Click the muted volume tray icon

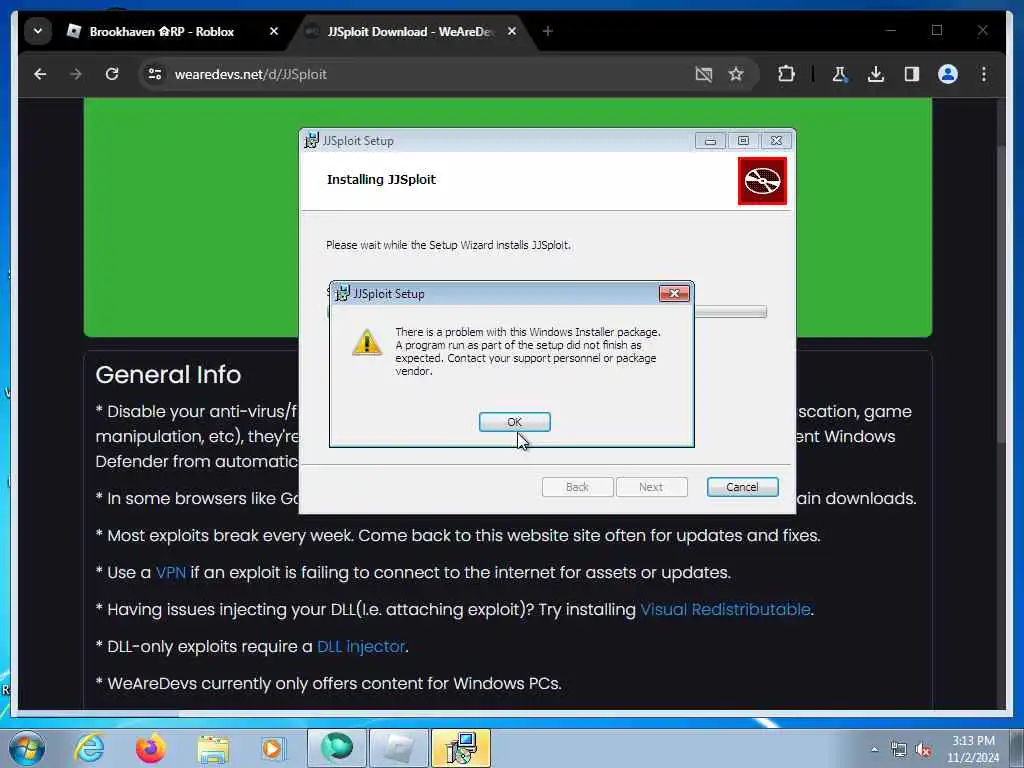(x=923, y=750)
